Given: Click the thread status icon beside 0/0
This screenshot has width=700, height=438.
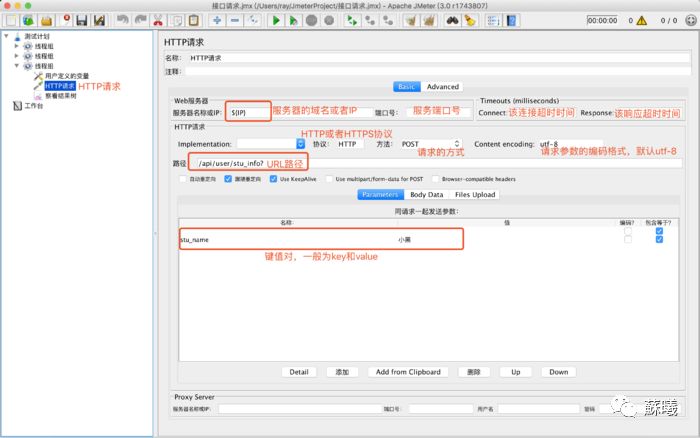Looking at the screenshot, I should click(x=691, y=21).
